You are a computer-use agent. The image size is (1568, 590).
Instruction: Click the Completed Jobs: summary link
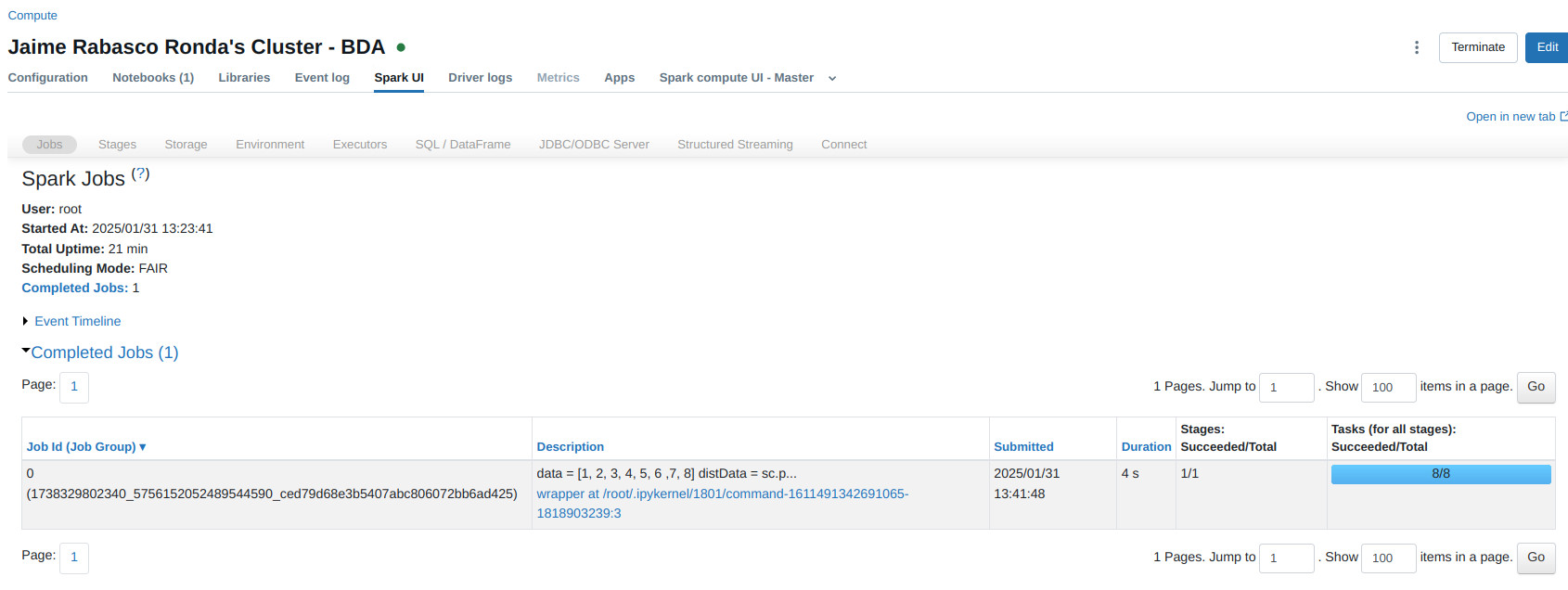click(74, 288)
